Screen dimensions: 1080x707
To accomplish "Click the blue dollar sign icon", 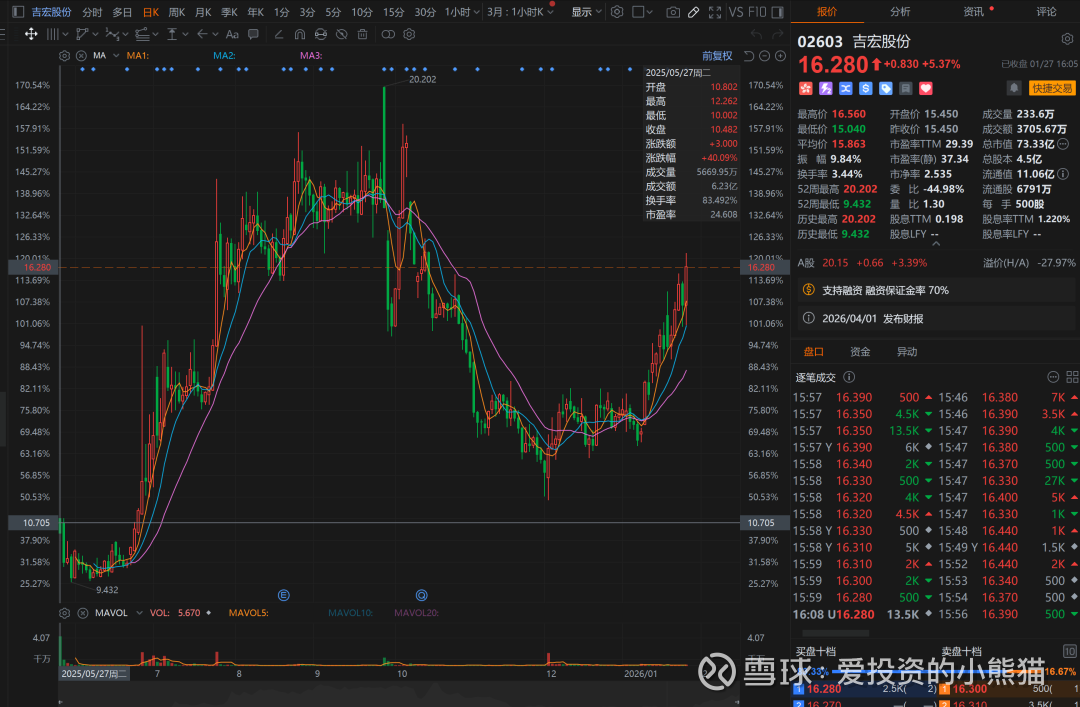I will (866, 88).
